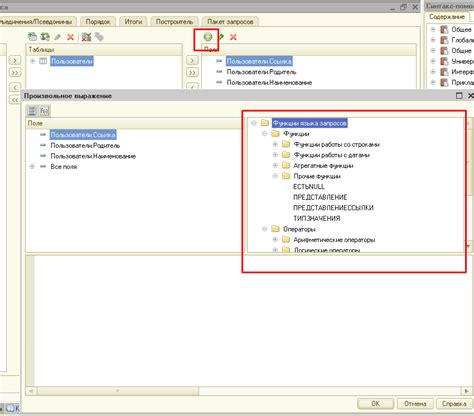Toggle the fields list icon in expression dialog

(32, 111)
